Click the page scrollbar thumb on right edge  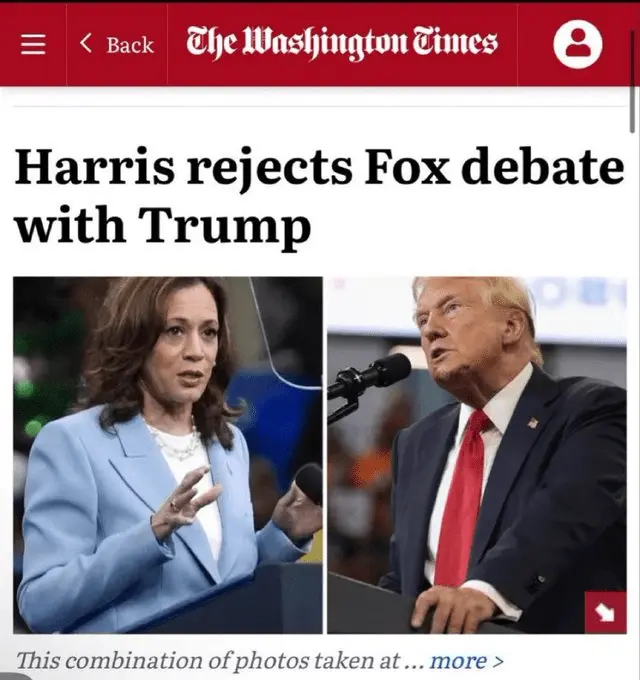pyautogui.click(x=633, y=80)
